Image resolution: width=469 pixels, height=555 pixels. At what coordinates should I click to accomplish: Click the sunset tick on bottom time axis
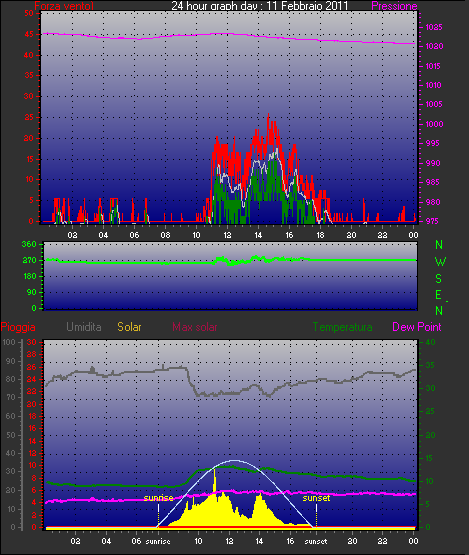tap(316, 541)
